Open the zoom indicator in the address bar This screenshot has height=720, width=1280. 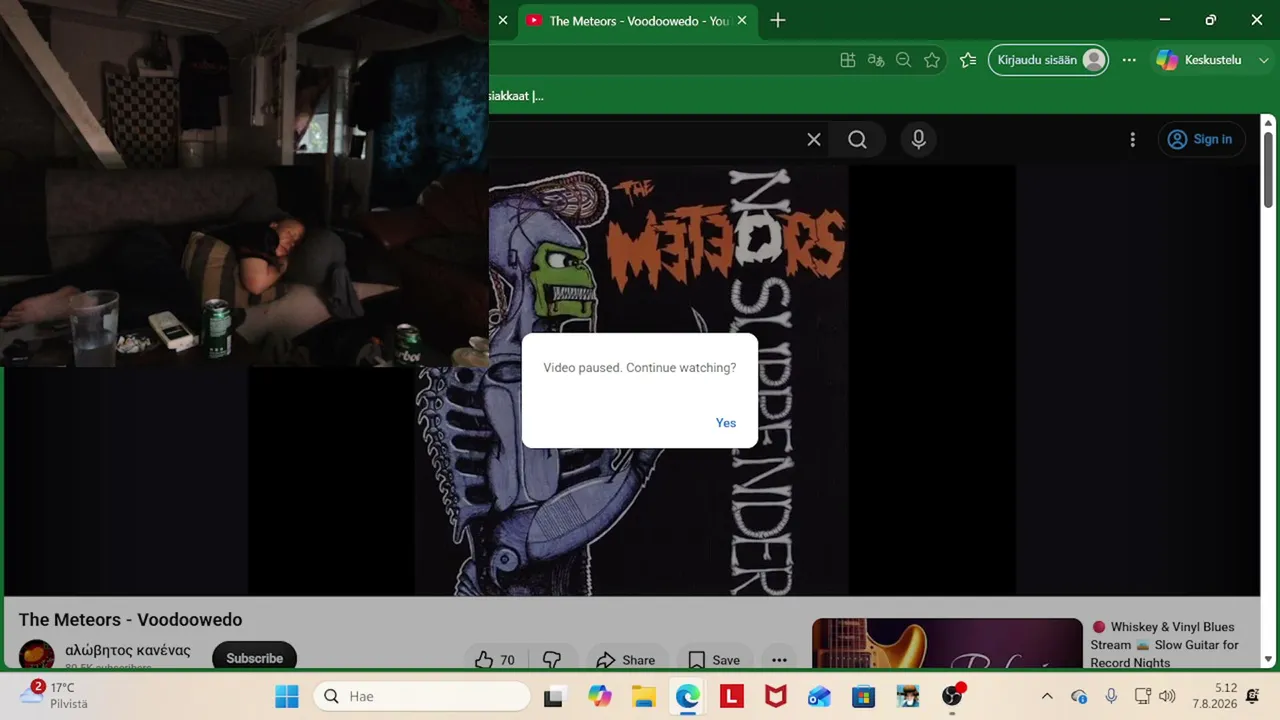904,60
